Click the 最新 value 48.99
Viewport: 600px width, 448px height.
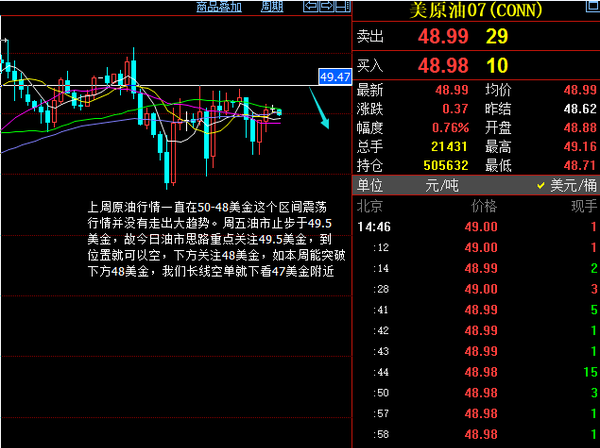(x=452, y=90)
